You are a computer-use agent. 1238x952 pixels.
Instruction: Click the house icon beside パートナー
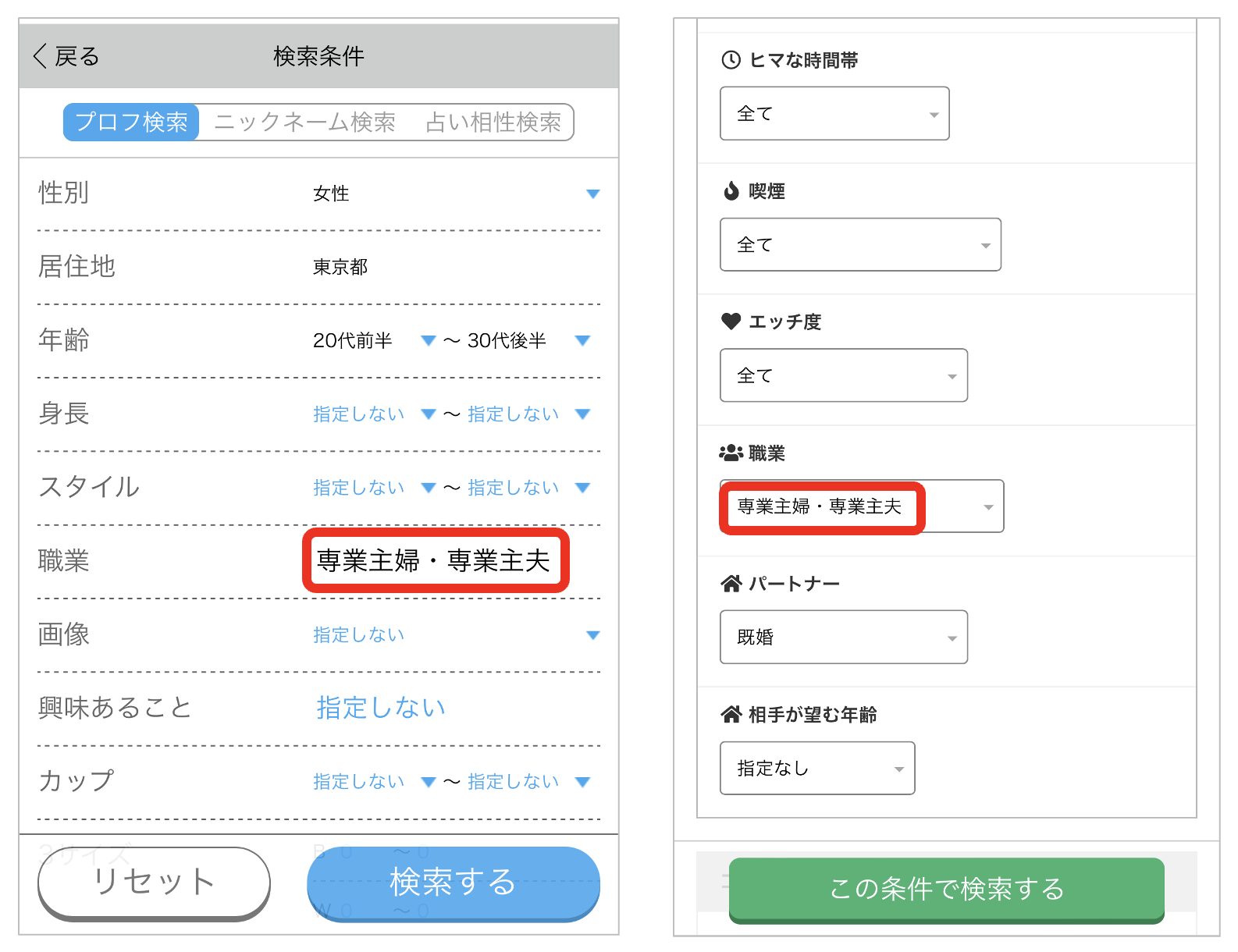731,584
